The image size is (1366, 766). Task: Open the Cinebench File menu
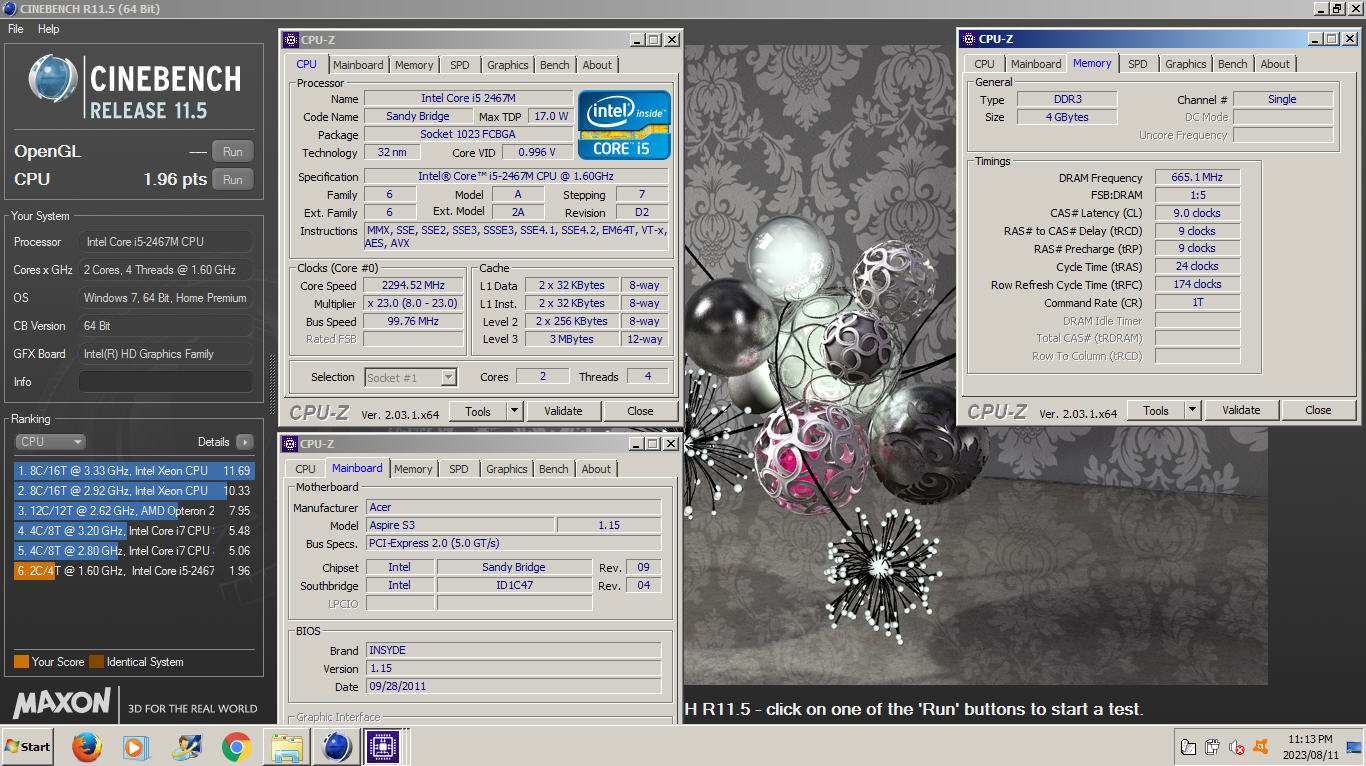coord(16,29)
